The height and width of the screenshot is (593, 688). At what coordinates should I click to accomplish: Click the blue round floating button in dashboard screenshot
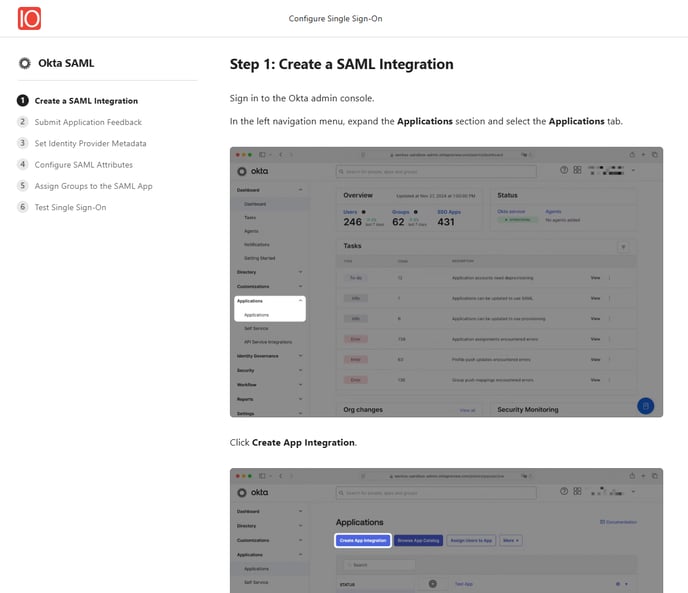[x=645, y=406]
